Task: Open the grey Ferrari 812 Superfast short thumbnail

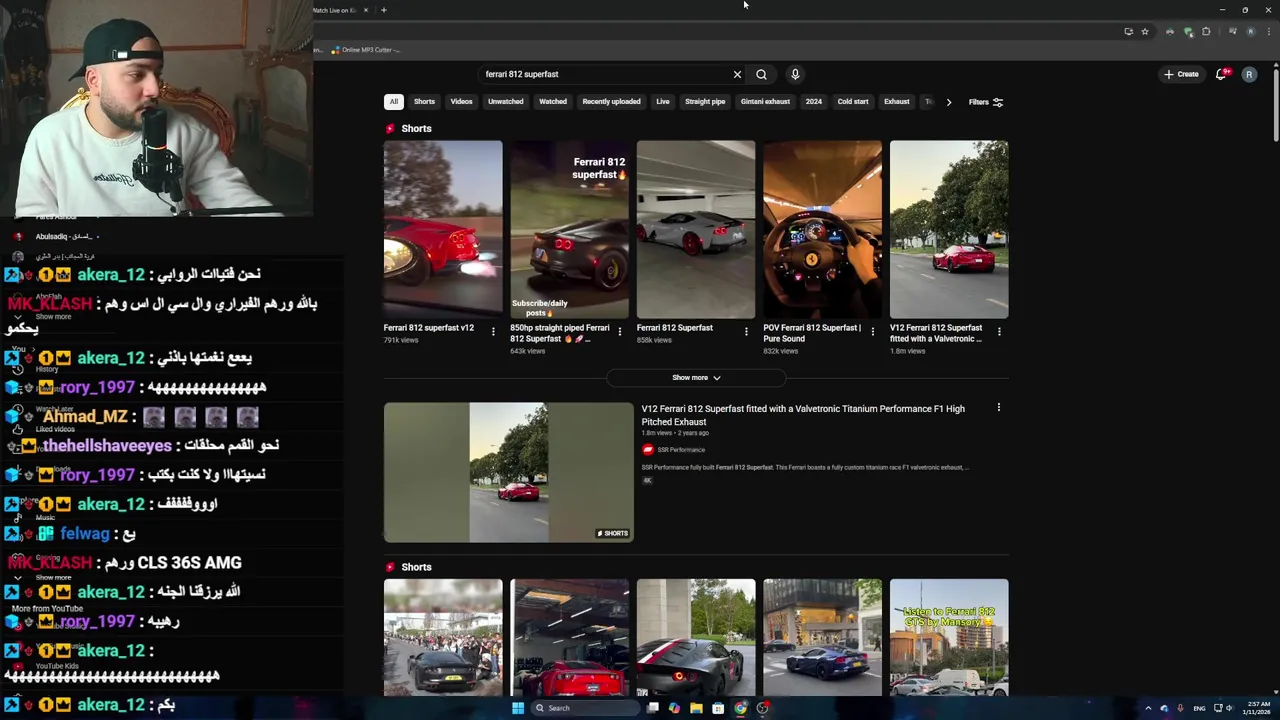Action: (x=696, y=229)
